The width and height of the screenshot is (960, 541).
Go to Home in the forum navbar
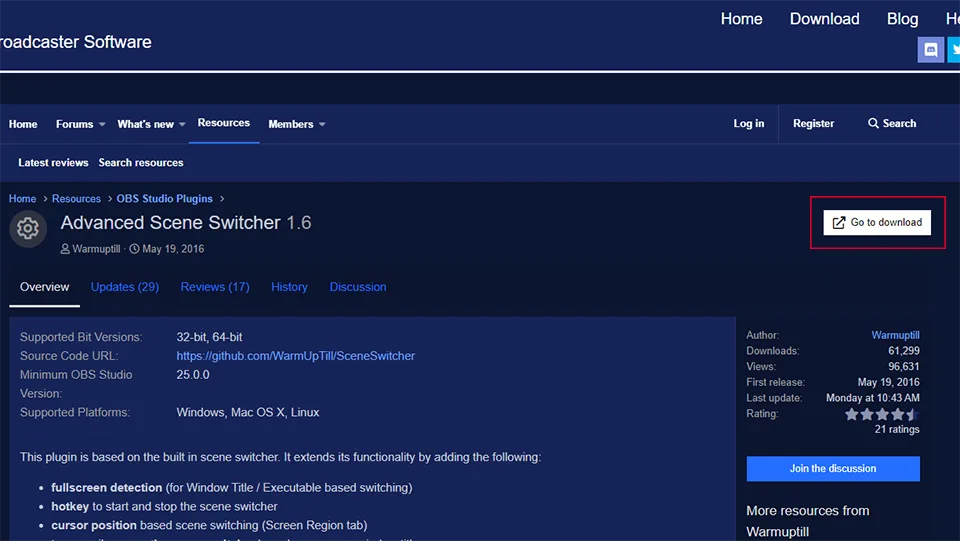point(23,124)
